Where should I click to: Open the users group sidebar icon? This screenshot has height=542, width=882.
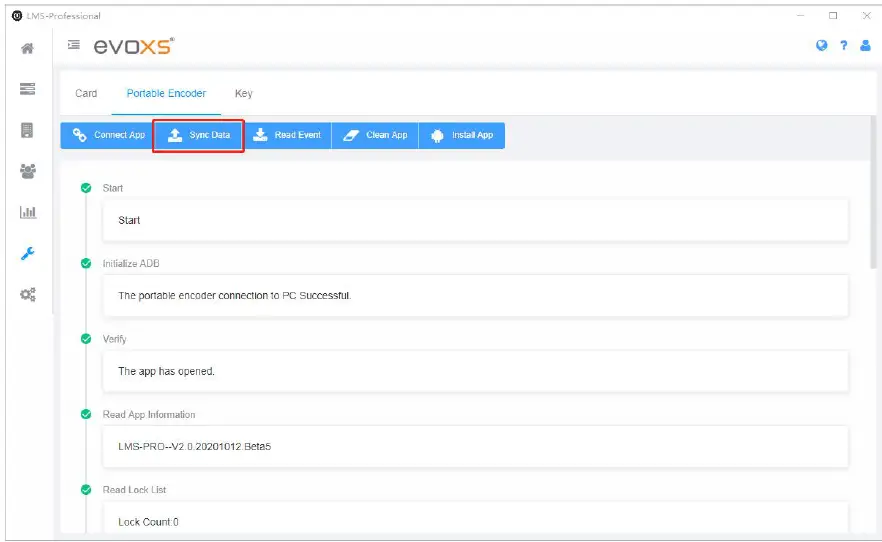tap(27, 171)
